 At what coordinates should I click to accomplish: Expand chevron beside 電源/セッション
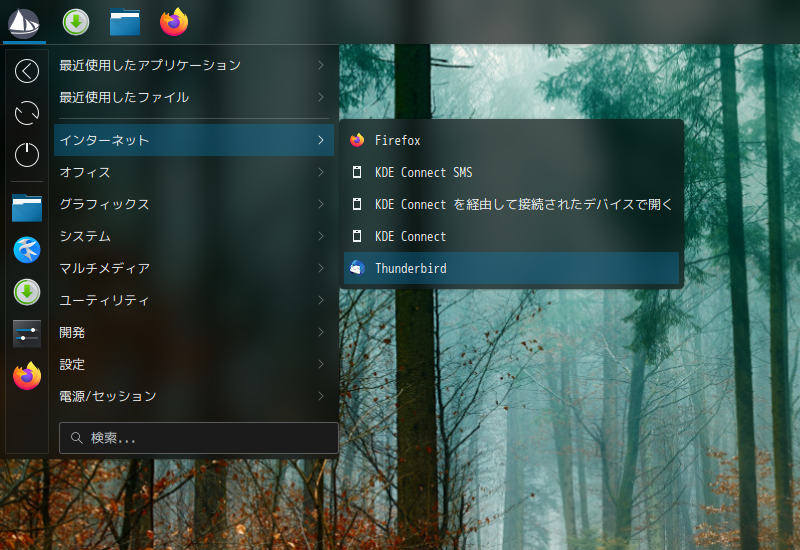coord(321,396)
